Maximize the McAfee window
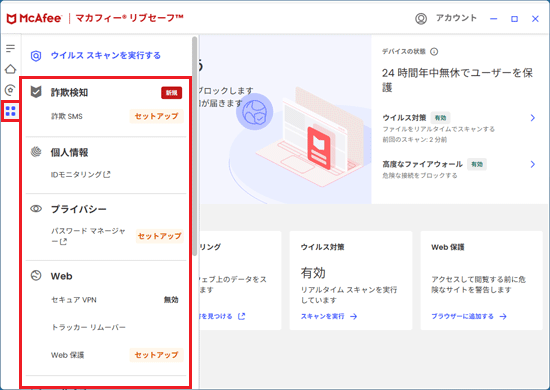Screen dimensions: 550x390 click(x=514, y=19)
